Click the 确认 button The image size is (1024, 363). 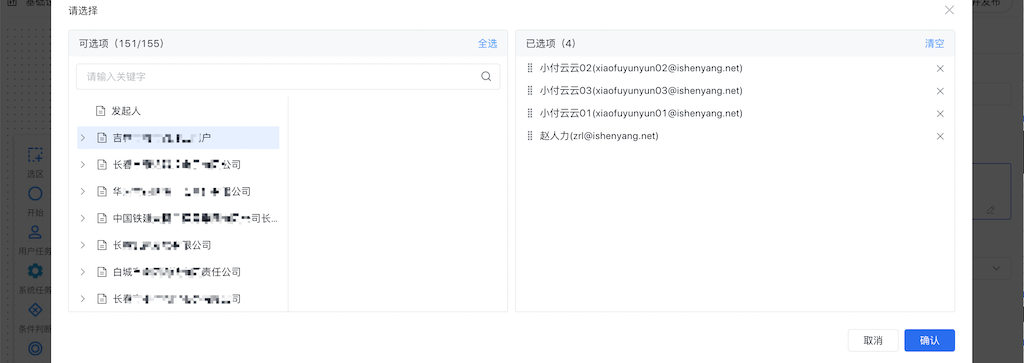click(929, 340)
